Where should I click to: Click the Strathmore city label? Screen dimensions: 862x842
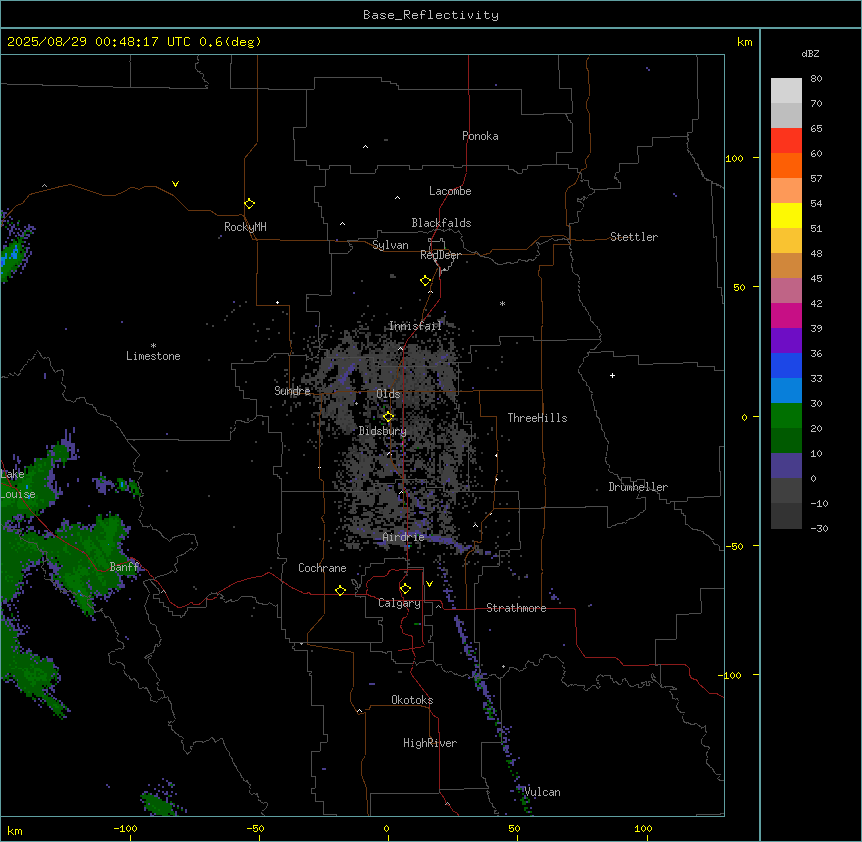pos(516,608)
